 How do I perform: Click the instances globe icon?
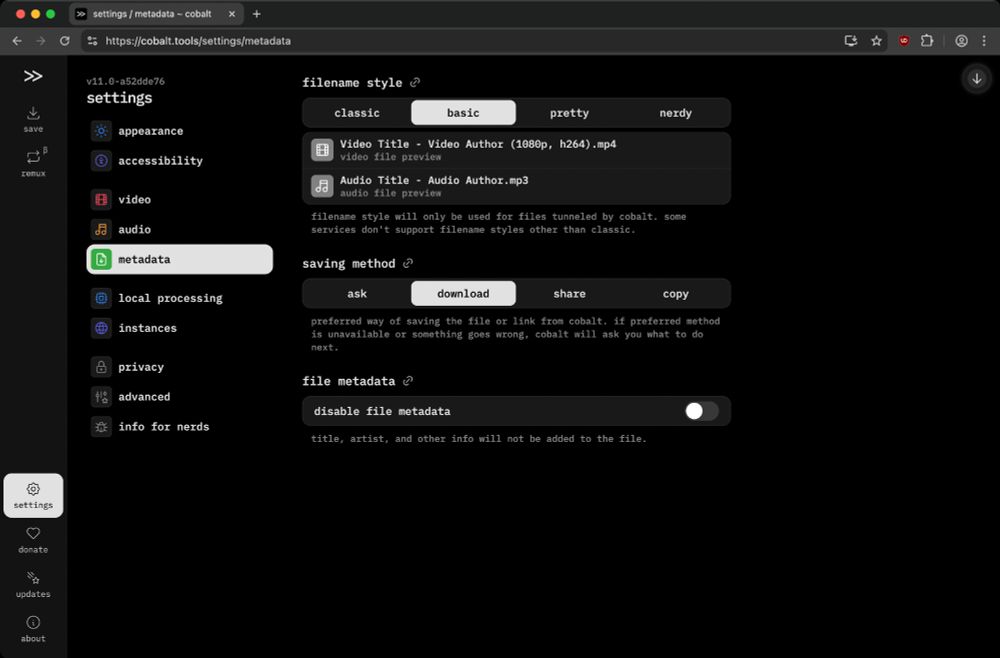(x=101, y=328)
